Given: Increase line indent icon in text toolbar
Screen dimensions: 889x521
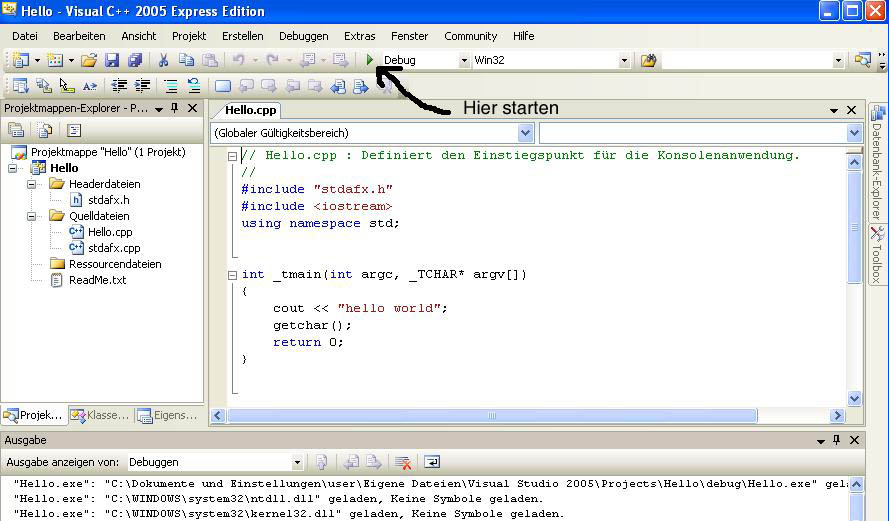Looking at the screenshot, I should tap(142, 86).
